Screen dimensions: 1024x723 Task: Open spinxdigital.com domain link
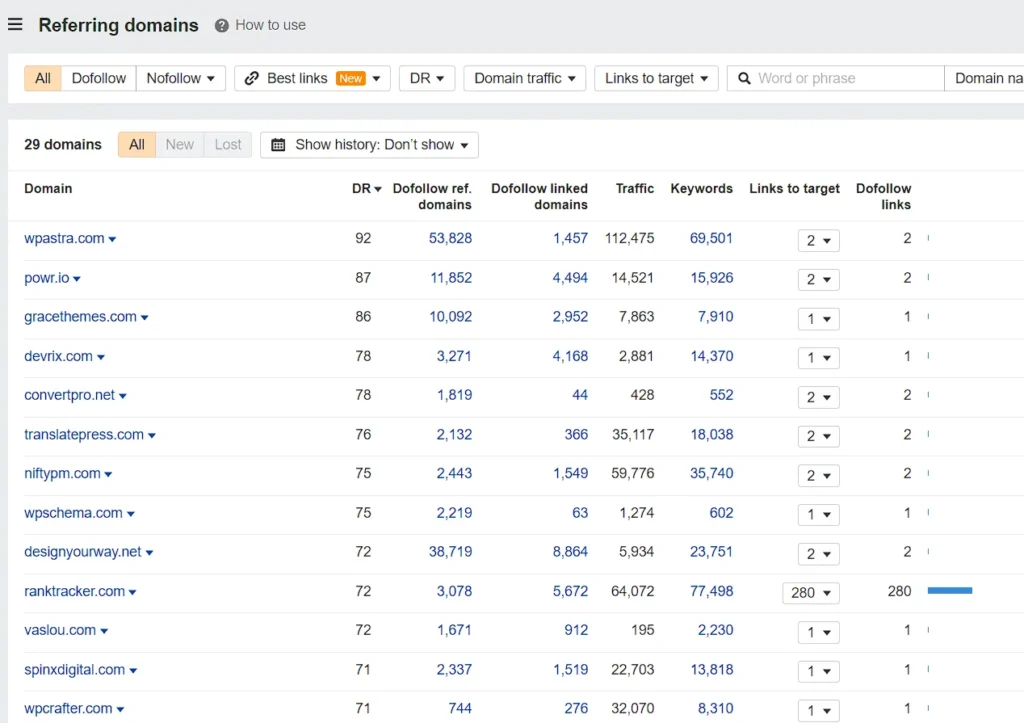pyautogui.click(x=74, y=669)
